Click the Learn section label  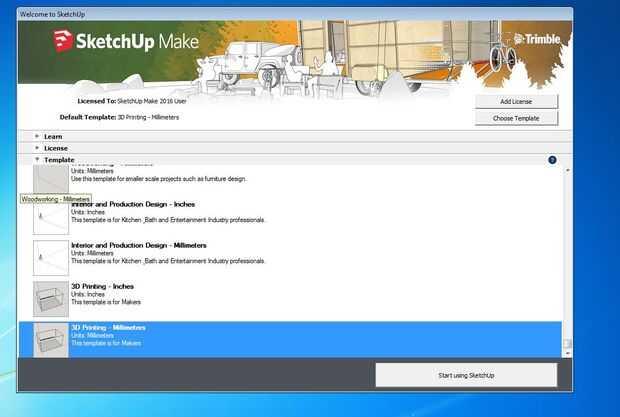pyautogui.click(x=53, y=136)
